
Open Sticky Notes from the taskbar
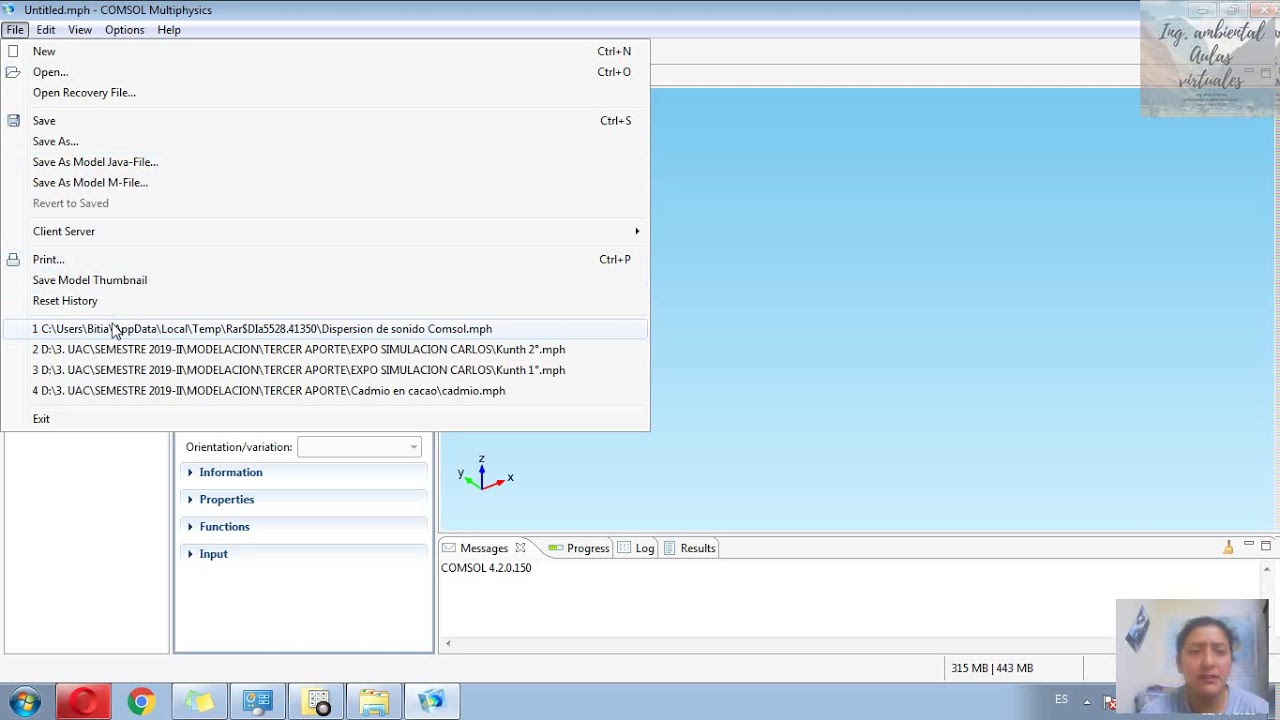click(199, 702)
